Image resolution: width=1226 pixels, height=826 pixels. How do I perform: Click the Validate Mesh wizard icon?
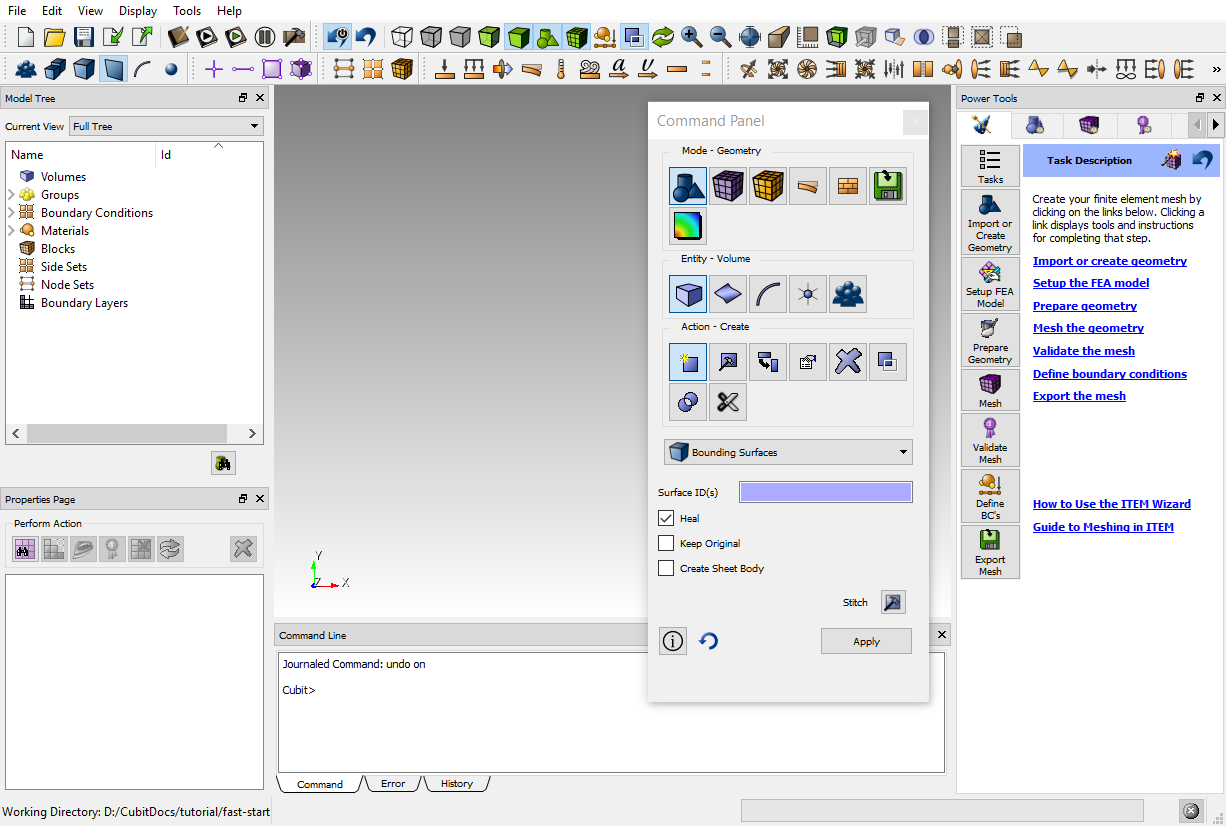click(990, 440)
